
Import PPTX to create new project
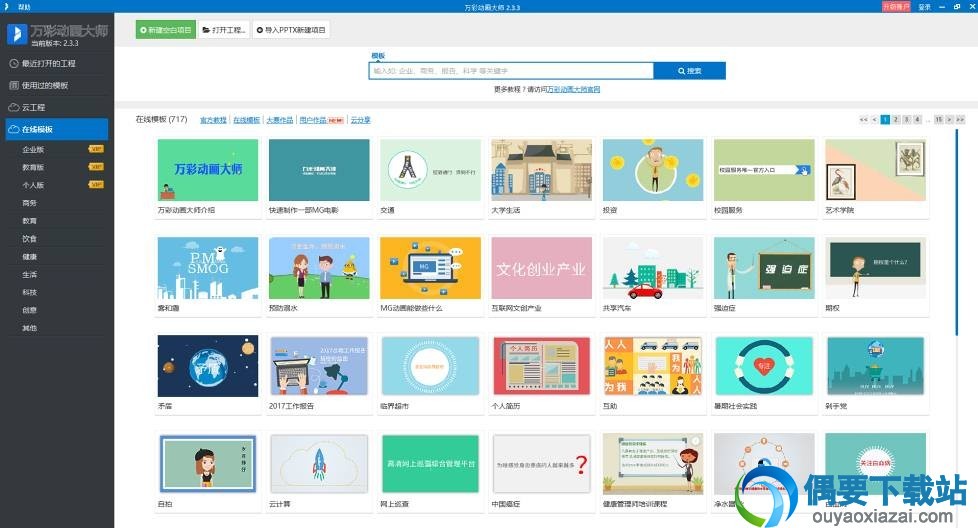(291, 29)
